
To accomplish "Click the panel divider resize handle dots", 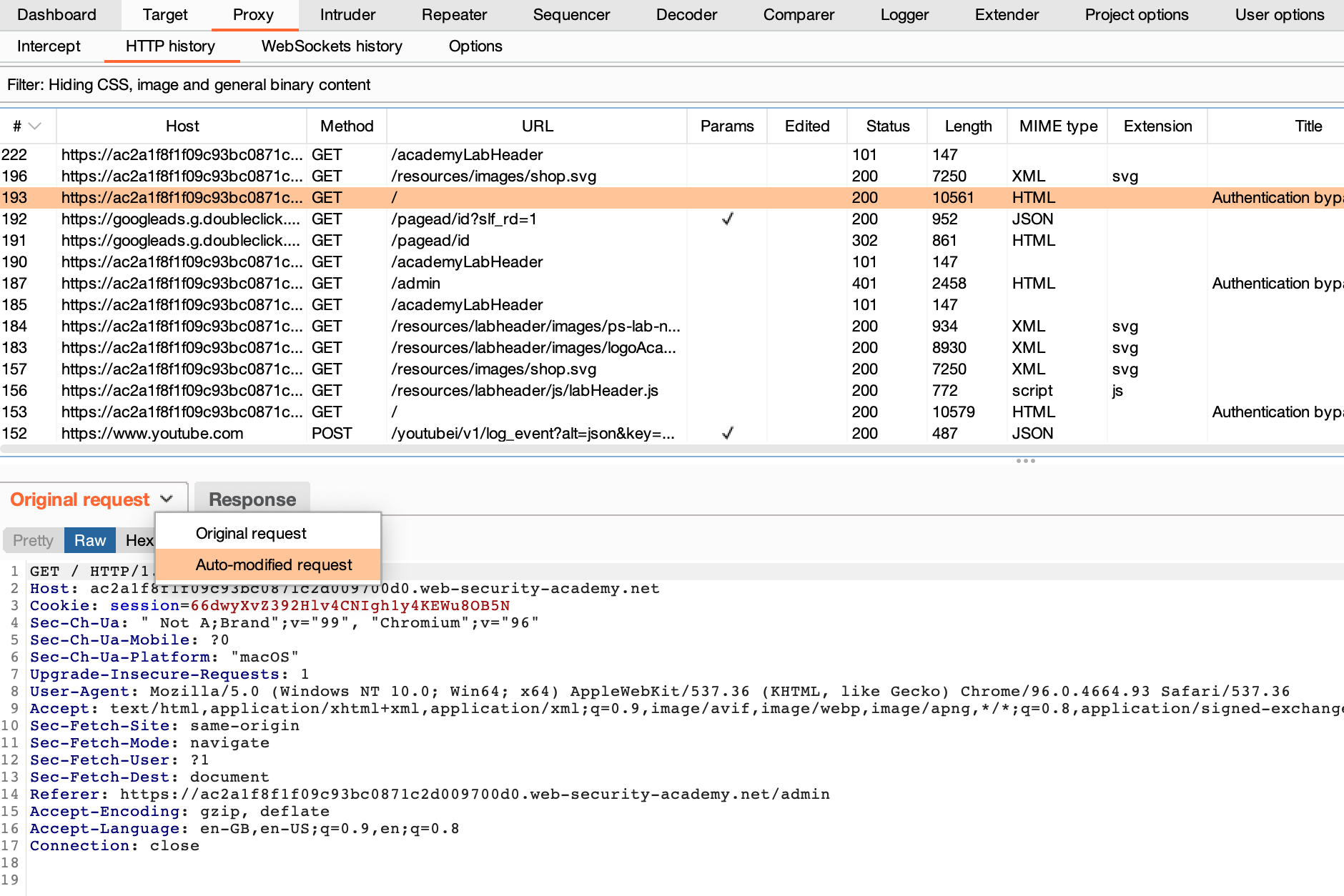I will click(x=1025, y=461).
